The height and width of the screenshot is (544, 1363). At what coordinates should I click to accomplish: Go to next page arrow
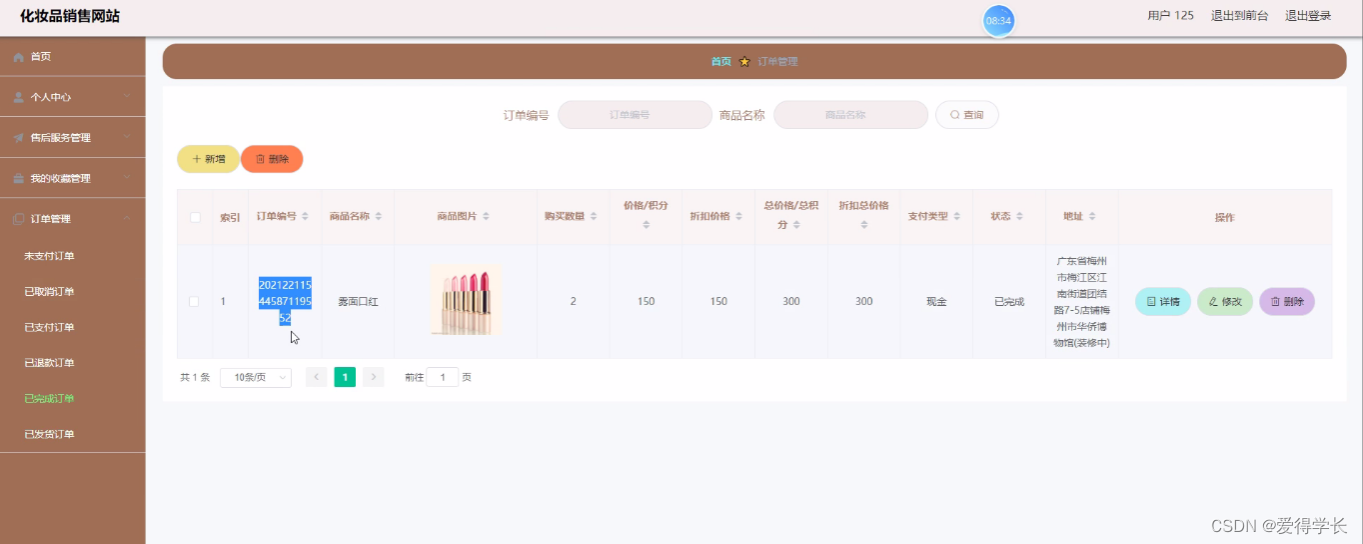[x=373, y=377]
